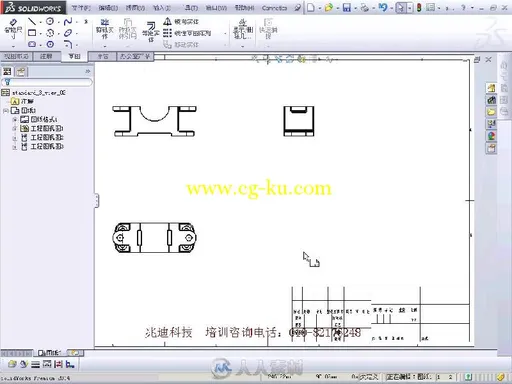Click the feature tree filter field

tap(47, 82)
